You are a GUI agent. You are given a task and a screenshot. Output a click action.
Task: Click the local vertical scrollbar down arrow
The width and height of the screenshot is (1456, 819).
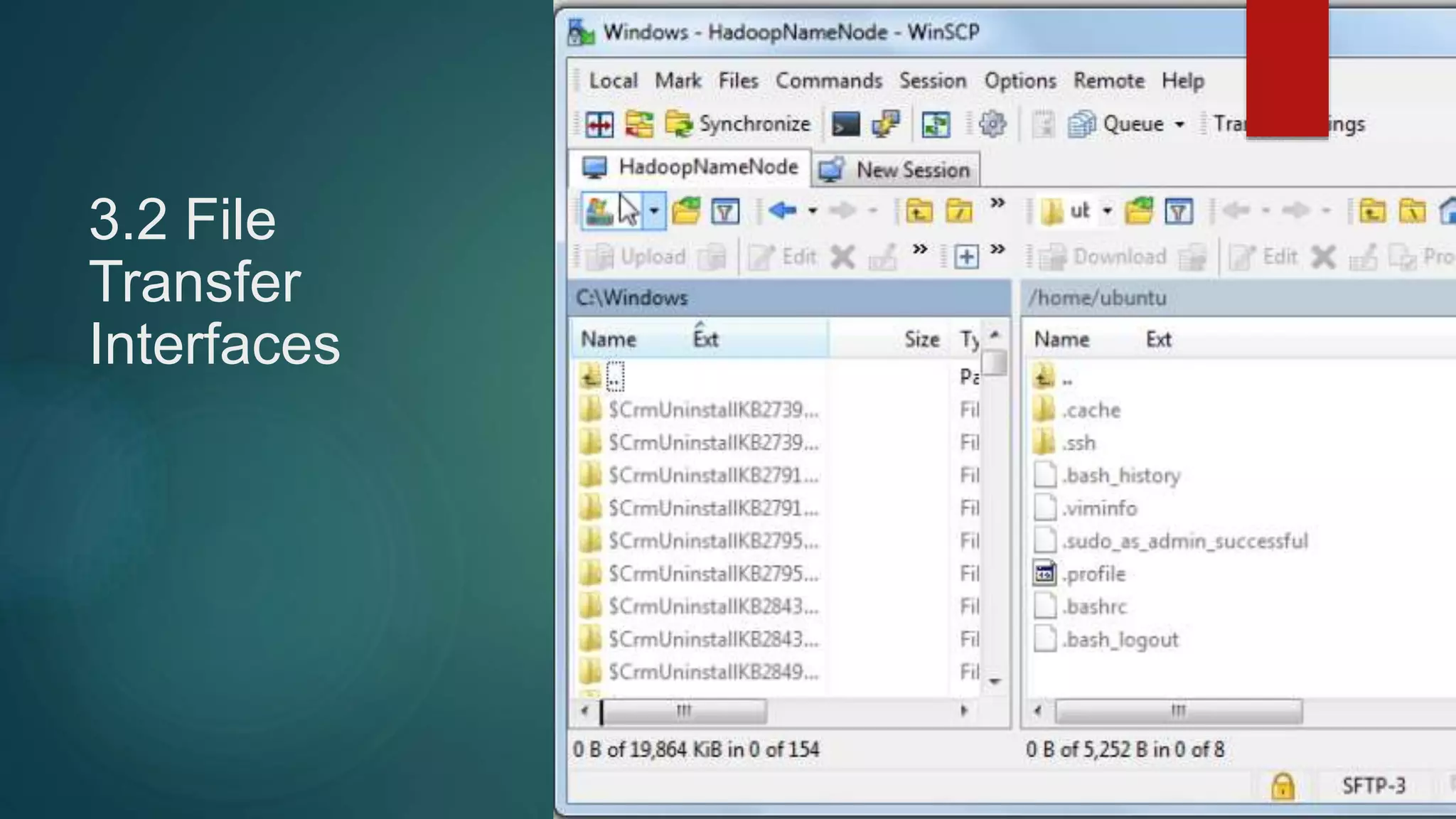click(995, 682)
